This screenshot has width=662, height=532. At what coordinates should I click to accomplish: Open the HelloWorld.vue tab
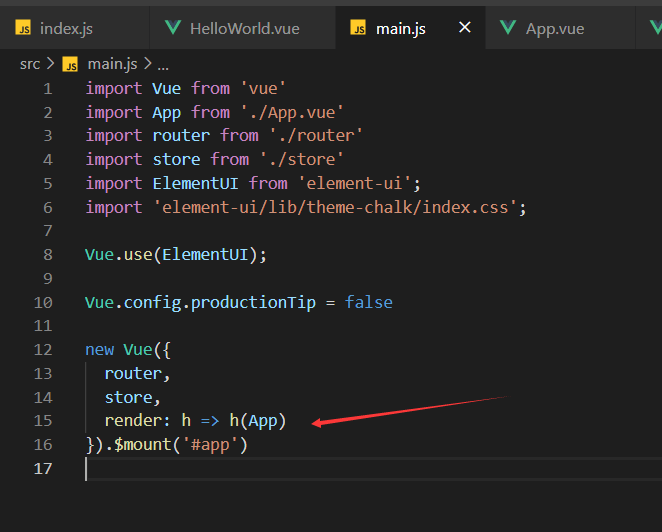[x=244, y=28]
